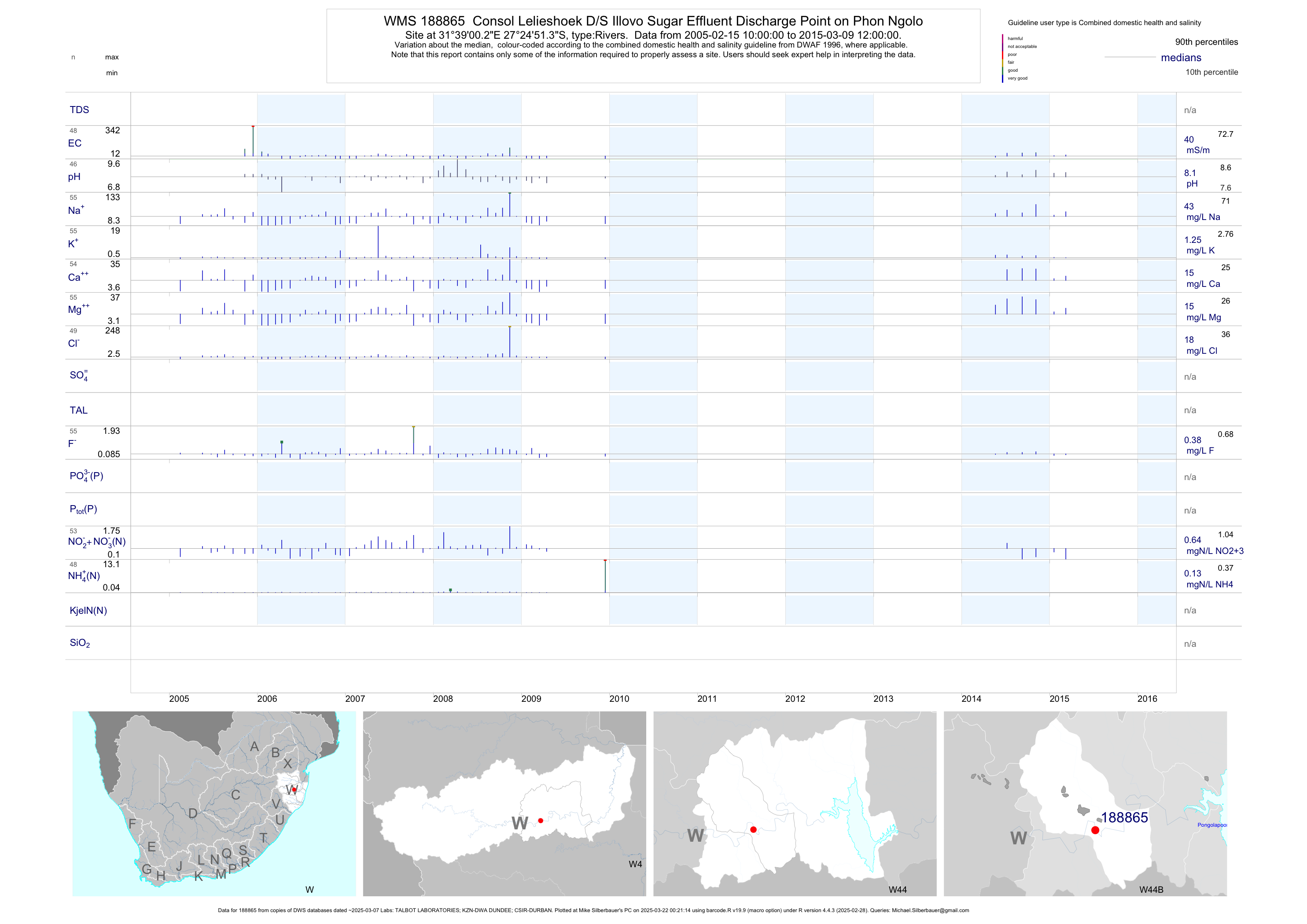Click the red dot on W4 catchment map
1307x924 pixels.
pos(540,821)
